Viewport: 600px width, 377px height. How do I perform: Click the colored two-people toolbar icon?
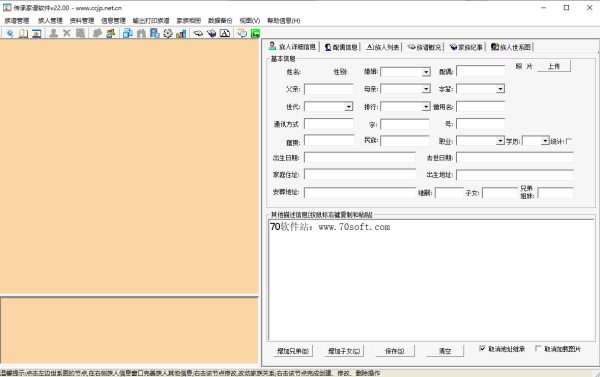111,34
